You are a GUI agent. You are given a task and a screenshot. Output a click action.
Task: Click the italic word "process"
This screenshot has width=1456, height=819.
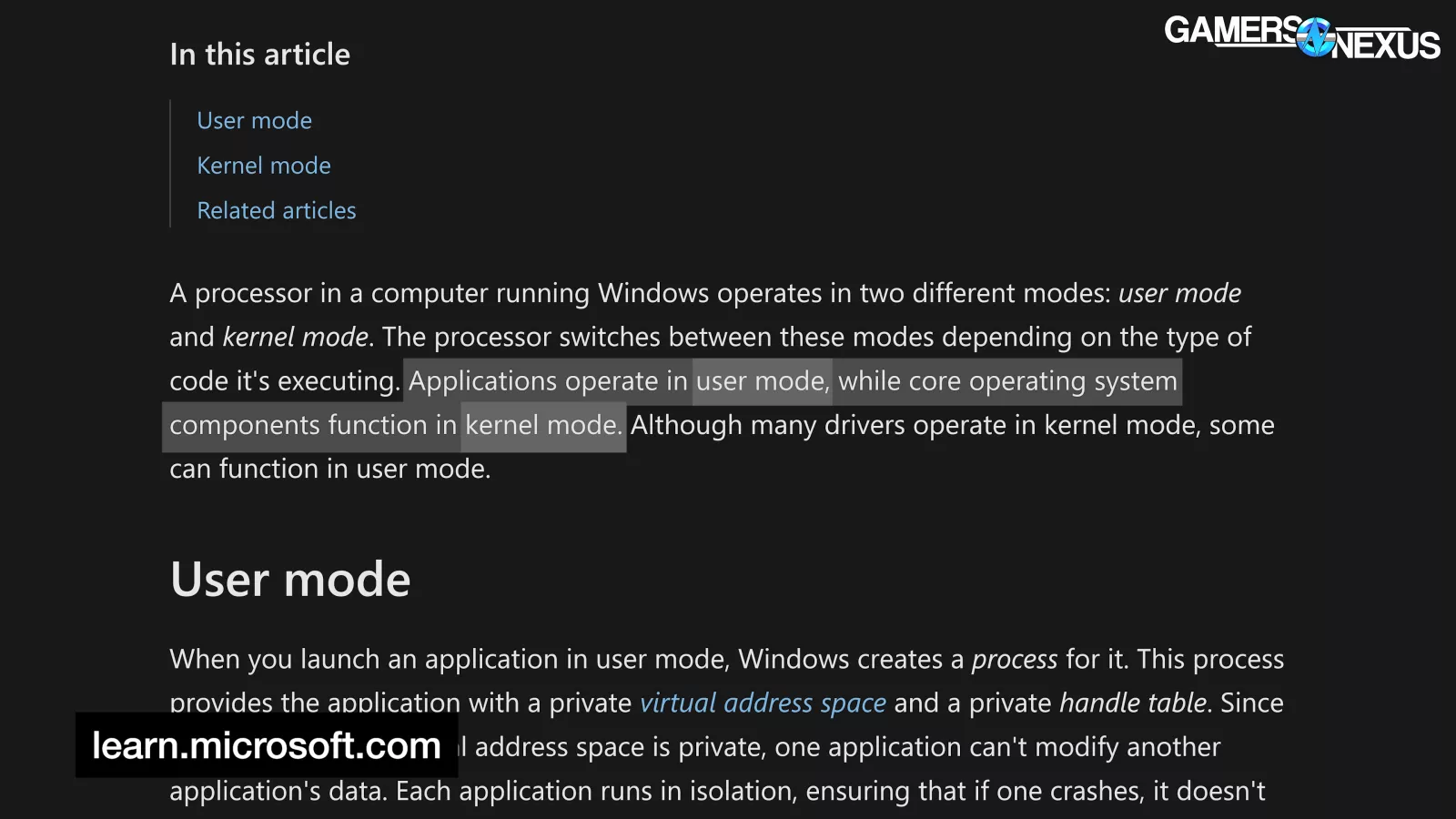point(1014,659)
